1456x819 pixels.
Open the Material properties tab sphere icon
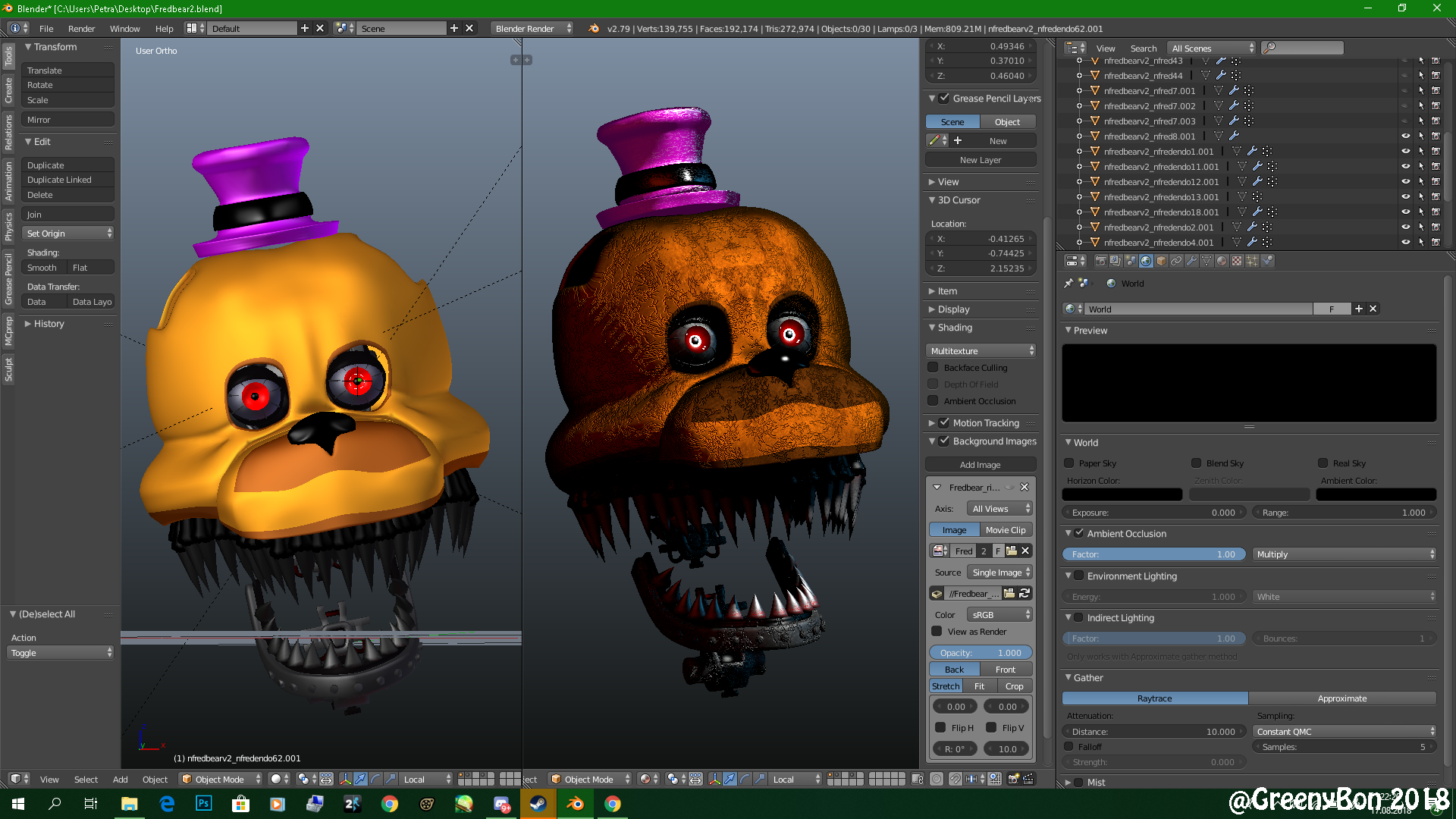[x=1222, y=261]
